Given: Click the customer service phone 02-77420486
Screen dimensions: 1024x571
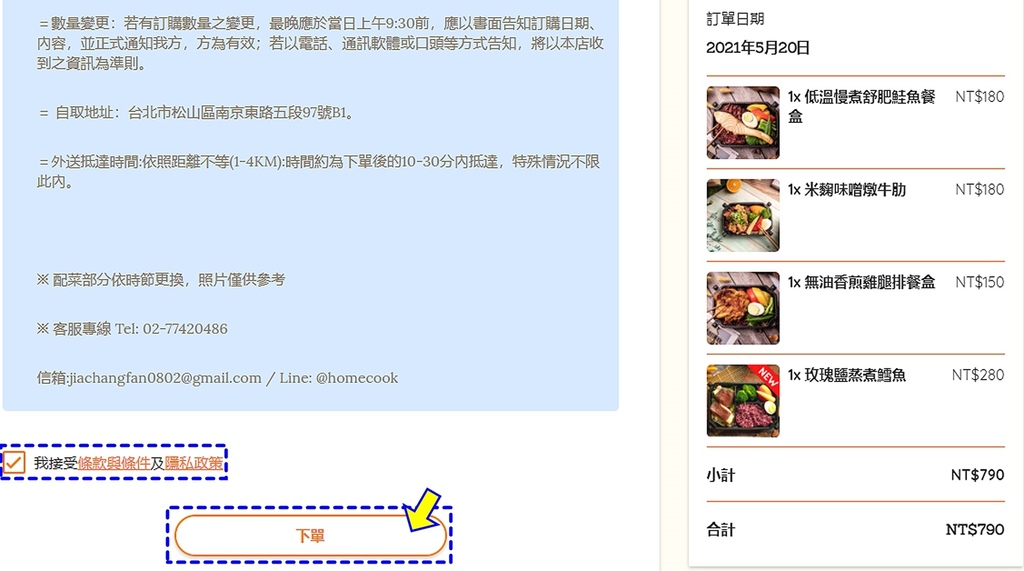Looking at the screenshot, I should [x=185, y=329].
